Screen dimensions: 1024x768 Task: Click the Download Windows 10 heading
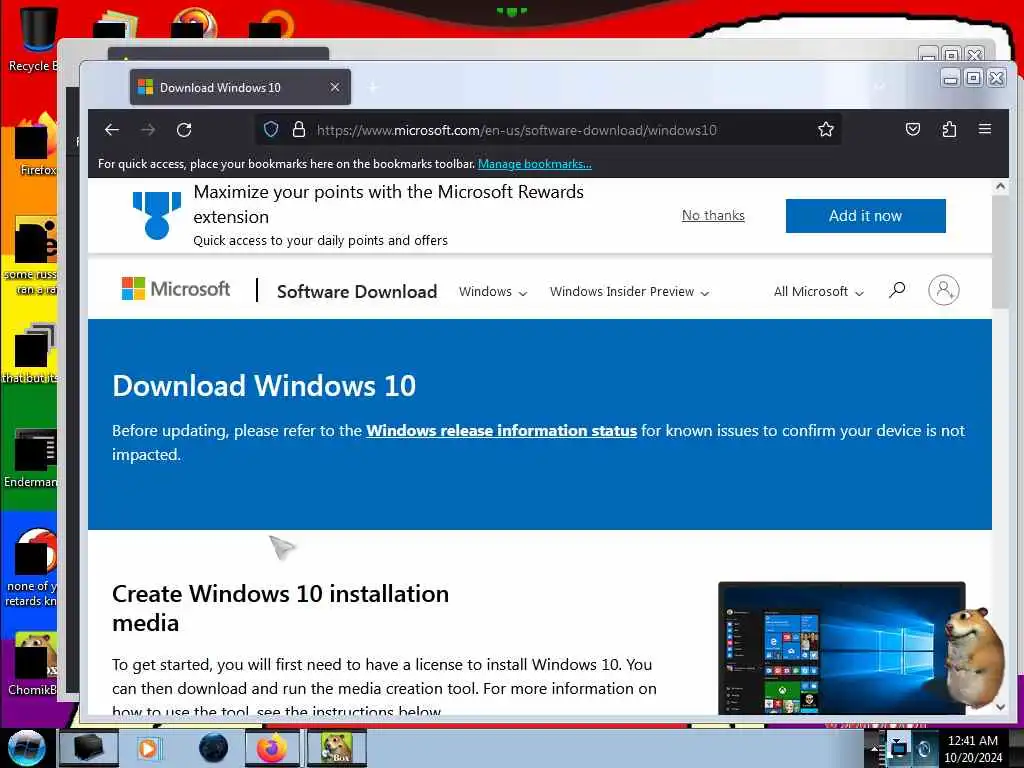point(264,386)
